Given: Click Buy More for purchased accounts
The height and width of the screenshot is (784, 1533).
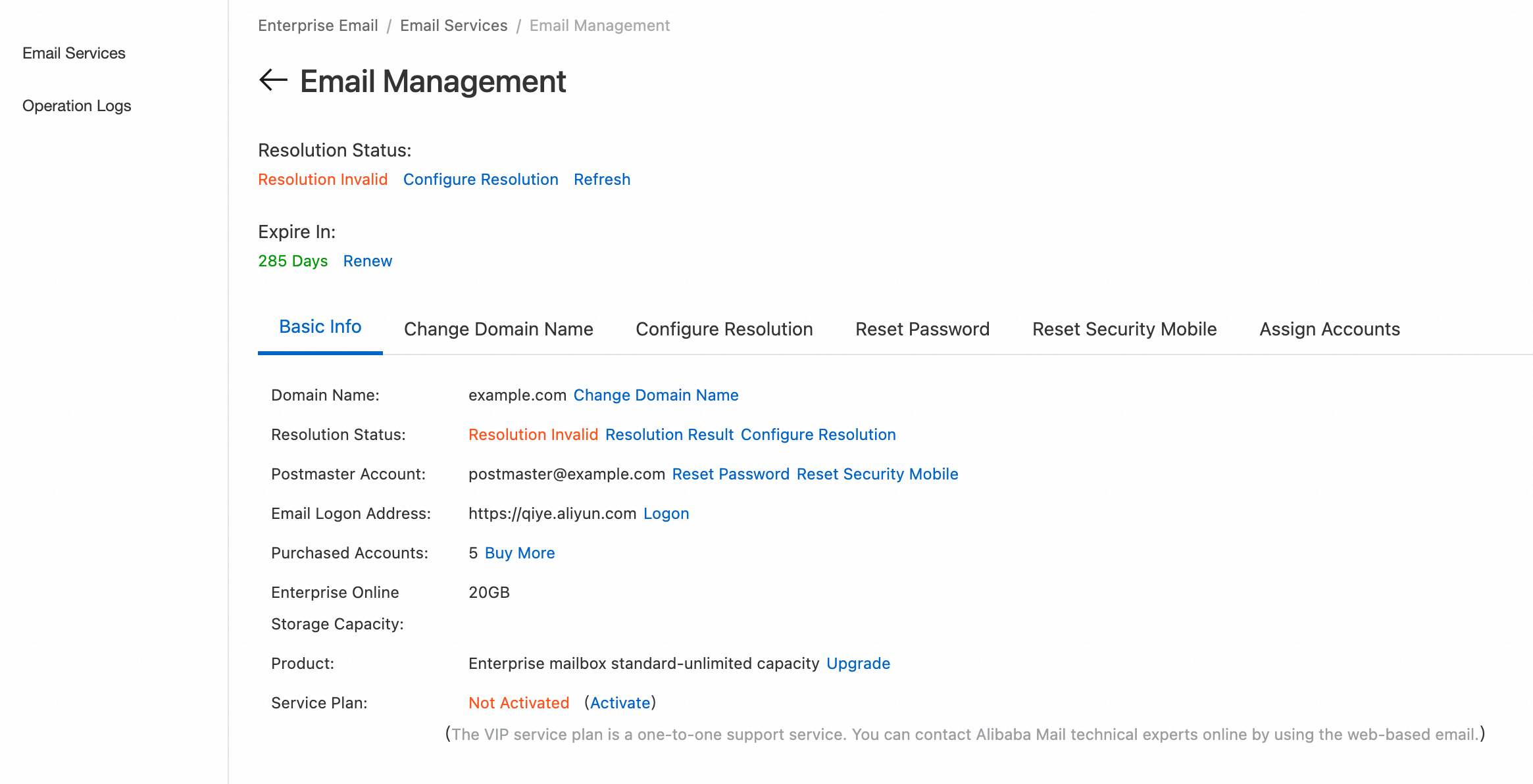Looking at the screenshot, I should (519, 553).
